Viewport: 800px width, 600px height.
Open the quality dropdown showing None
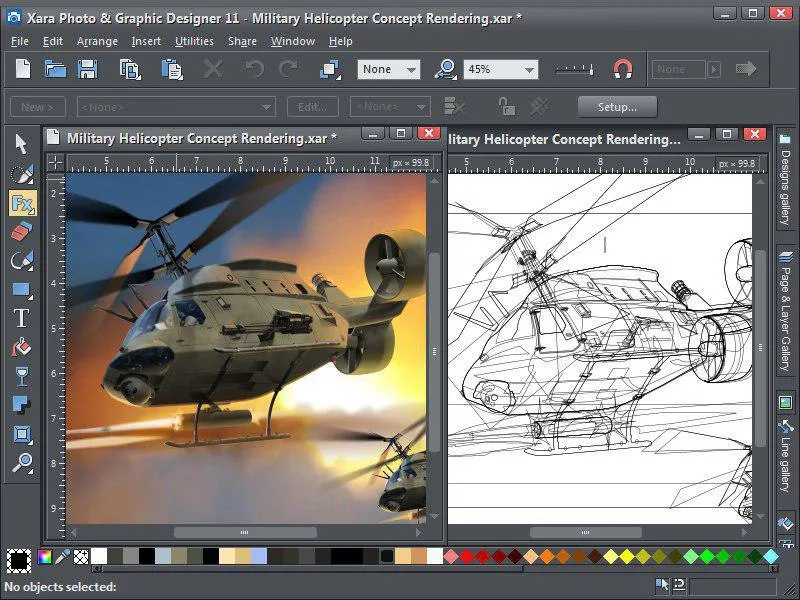tap(389, 69)
